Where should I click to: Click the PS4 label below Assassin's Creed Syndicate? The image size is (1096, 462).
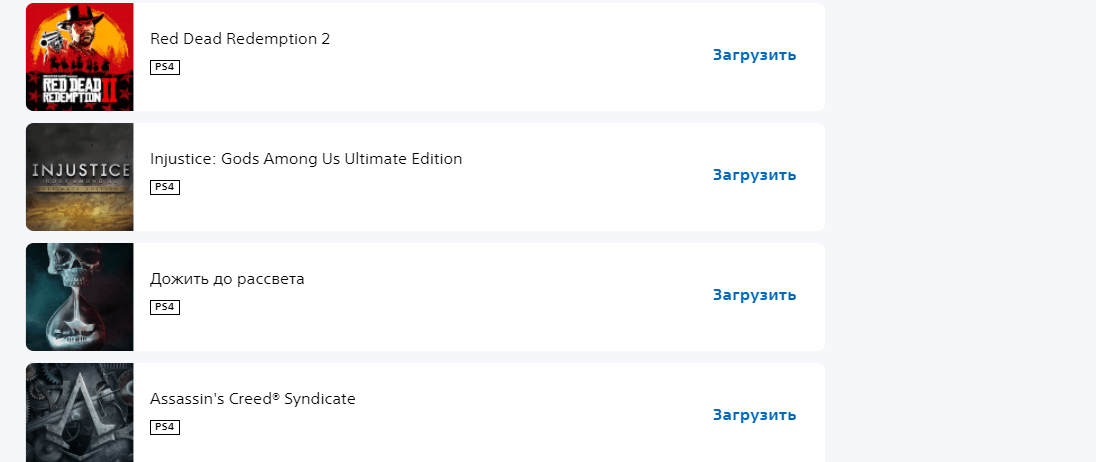tap(165, 427)
